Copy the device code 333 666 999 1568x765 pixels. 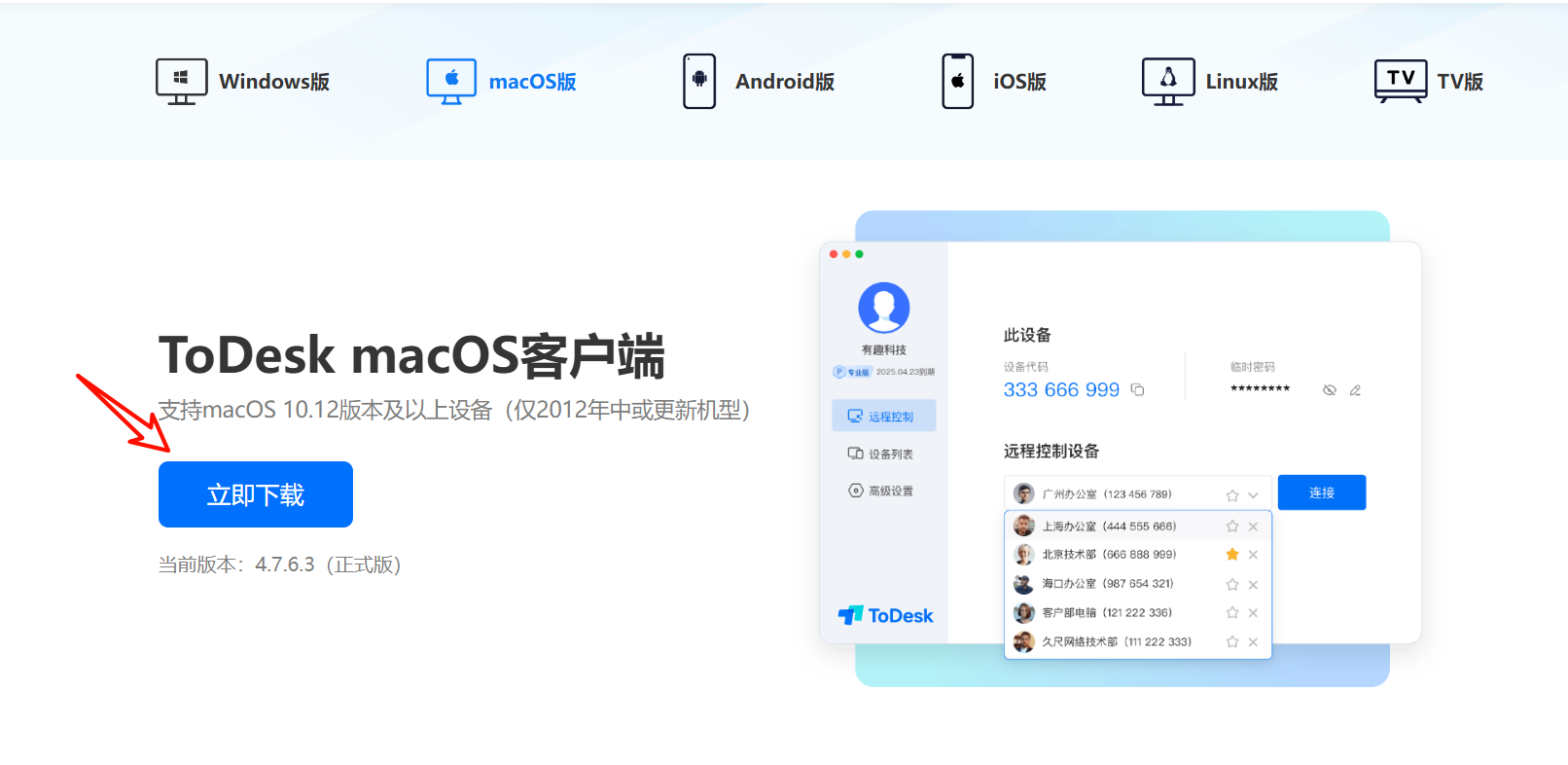coord(1137,390)
